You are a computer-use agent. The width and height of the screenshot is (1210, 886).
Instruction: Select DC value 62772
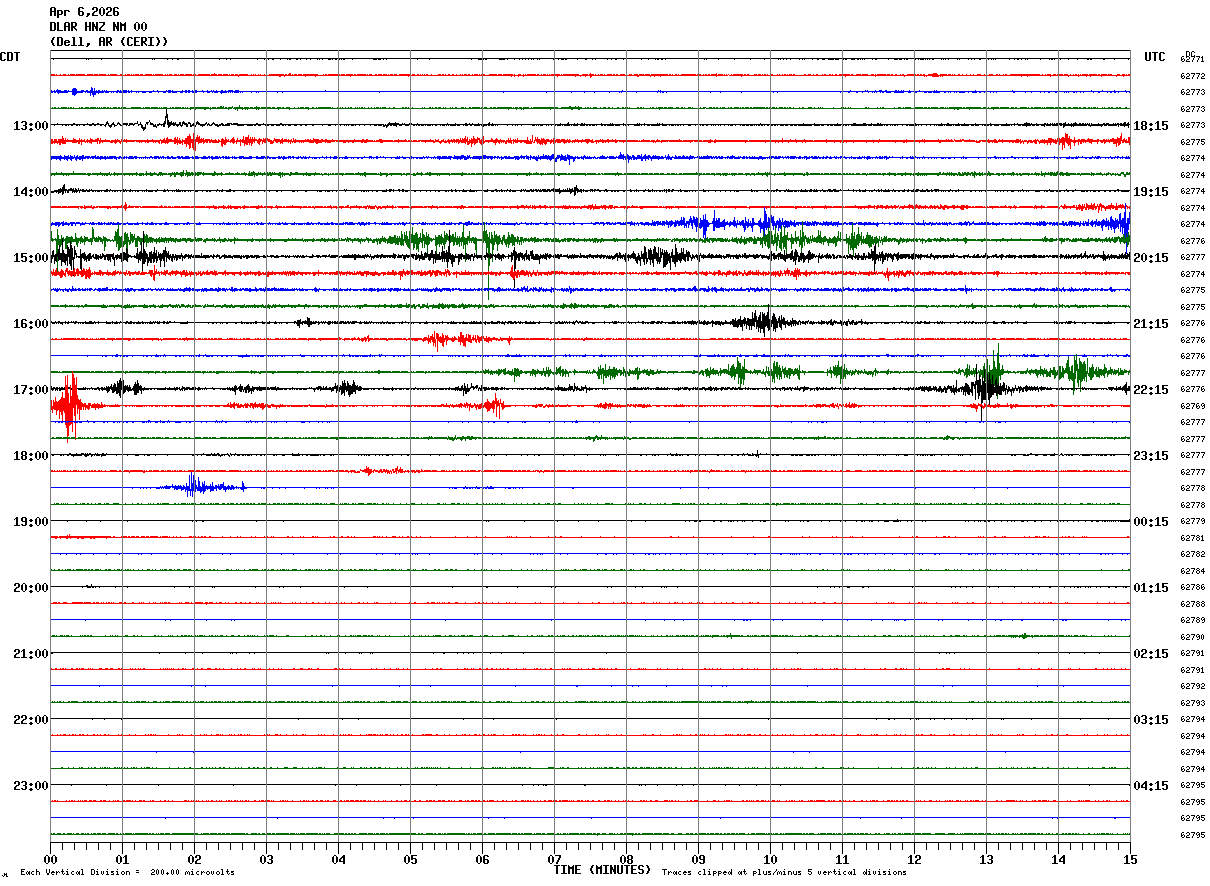1192,76
